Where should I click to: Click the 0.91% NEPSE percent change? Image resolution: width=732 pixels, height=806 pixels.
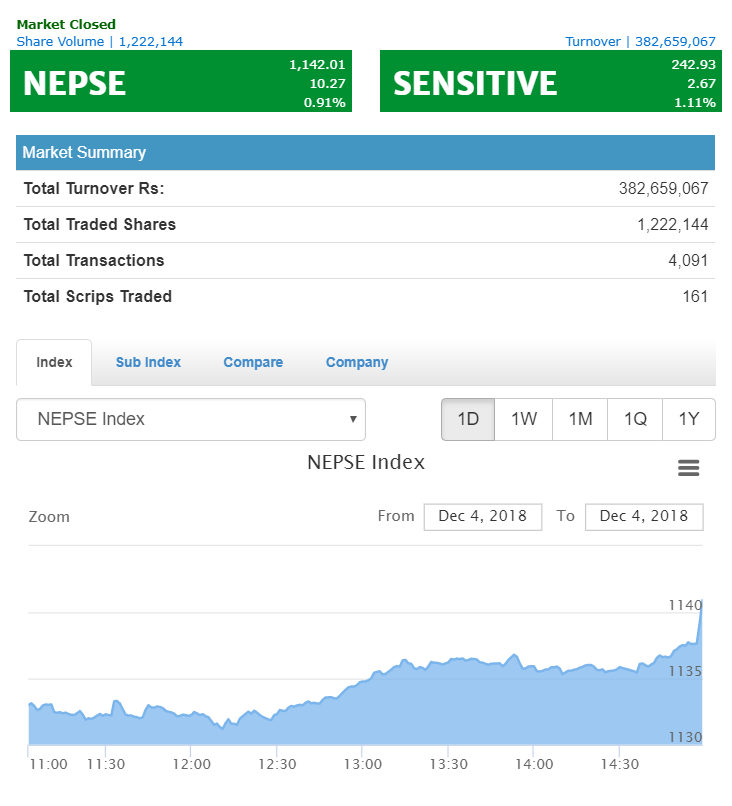pos(324,103)
